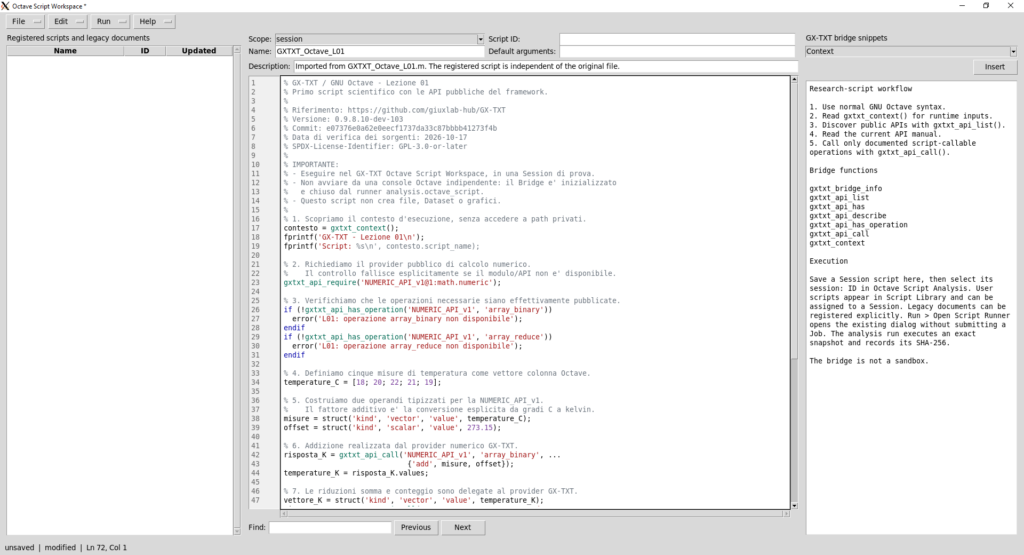Click the Description input field
Screen dimensions: 1024x555
(545, 67)
